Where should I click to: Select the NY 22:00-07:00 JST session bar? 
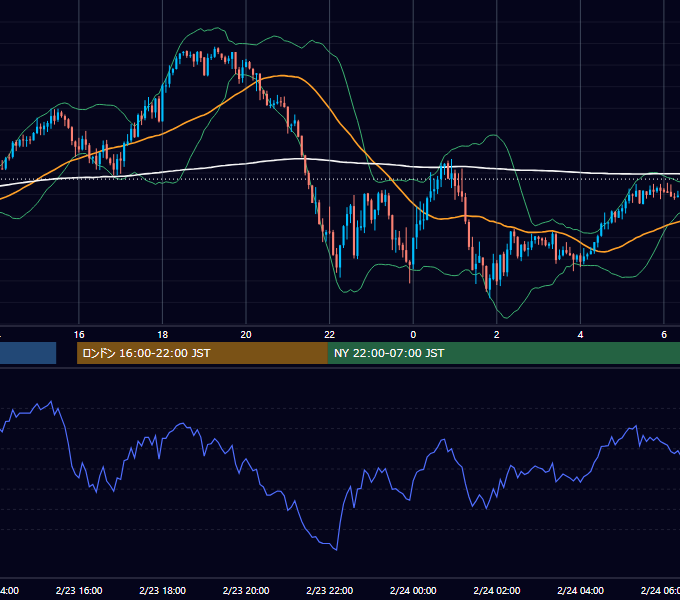pyautogui.click(x=504, y=353)
